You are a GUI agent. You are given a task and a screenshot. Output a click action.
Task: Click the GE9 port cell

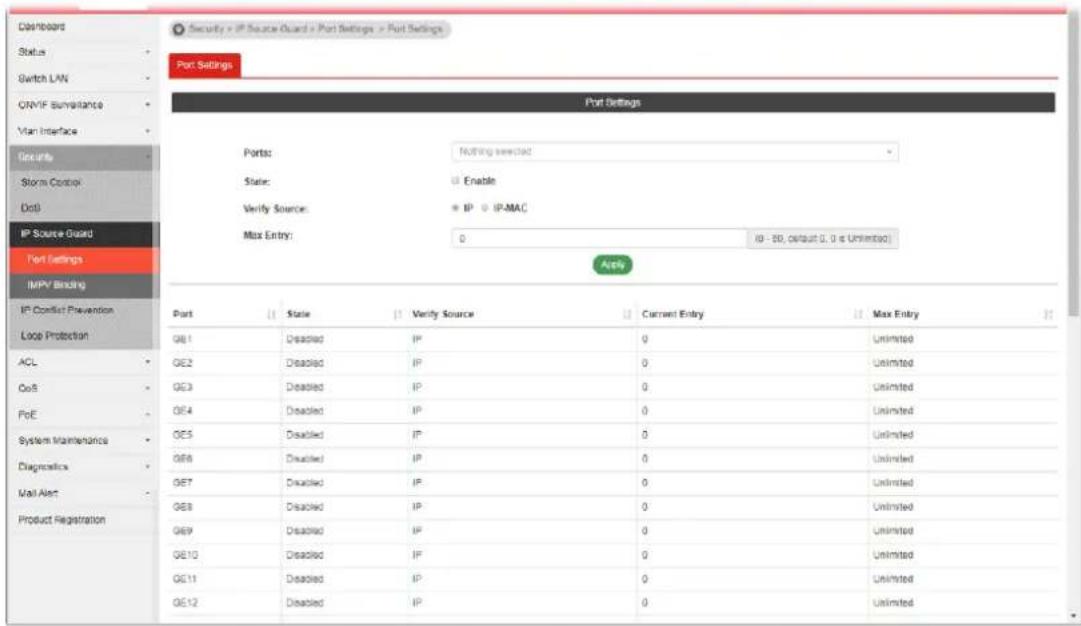point(224,531)
